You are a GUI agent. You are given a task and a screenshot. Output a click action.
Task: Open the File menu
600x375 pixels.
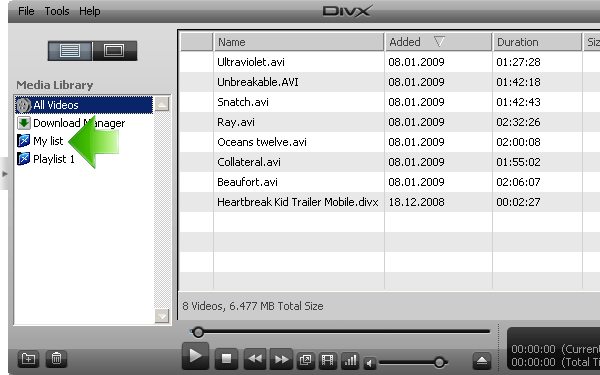coord(26,11)
